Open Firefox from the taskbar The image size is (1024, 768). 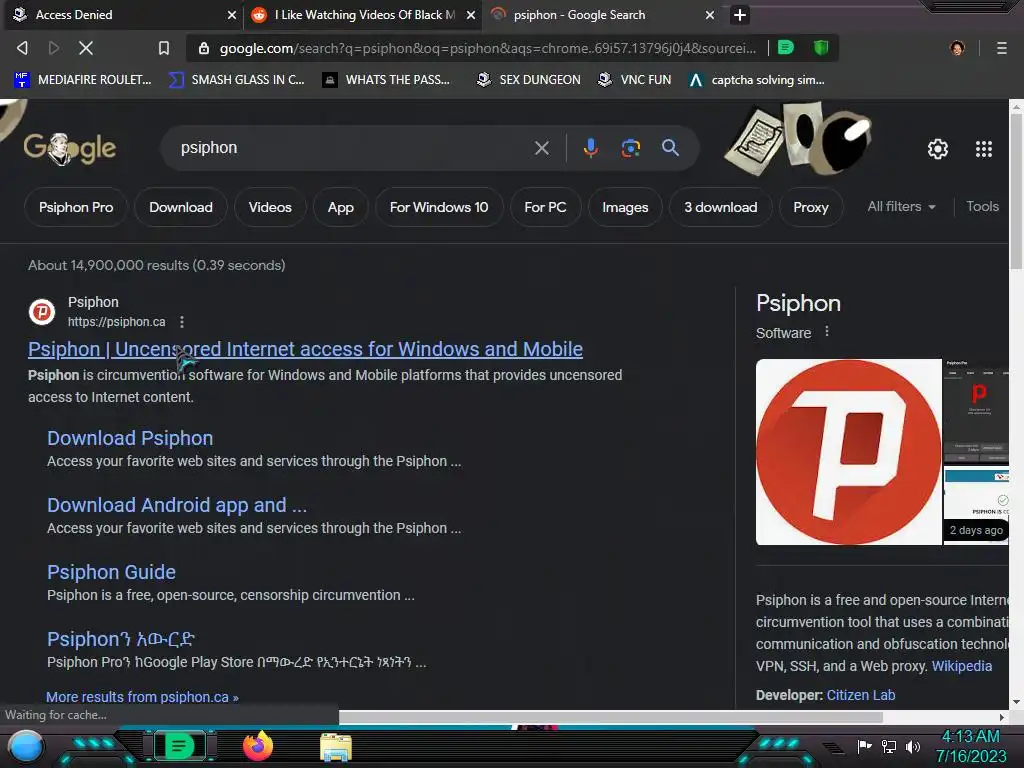point(258,745)
